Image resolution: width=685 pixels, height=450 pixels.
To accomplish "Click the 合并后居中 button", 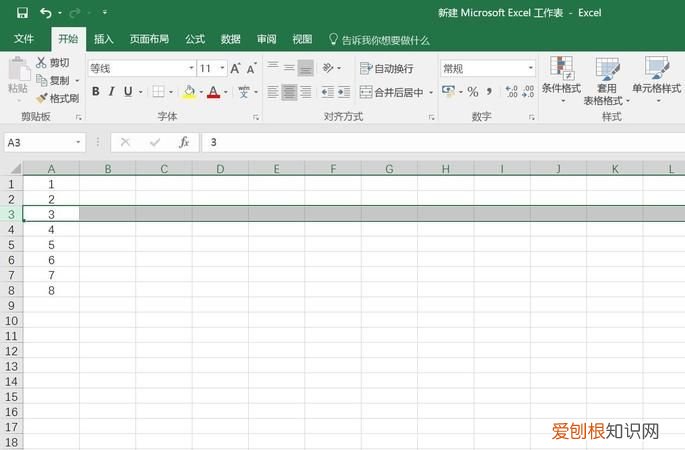I will (x=391, y=92).
